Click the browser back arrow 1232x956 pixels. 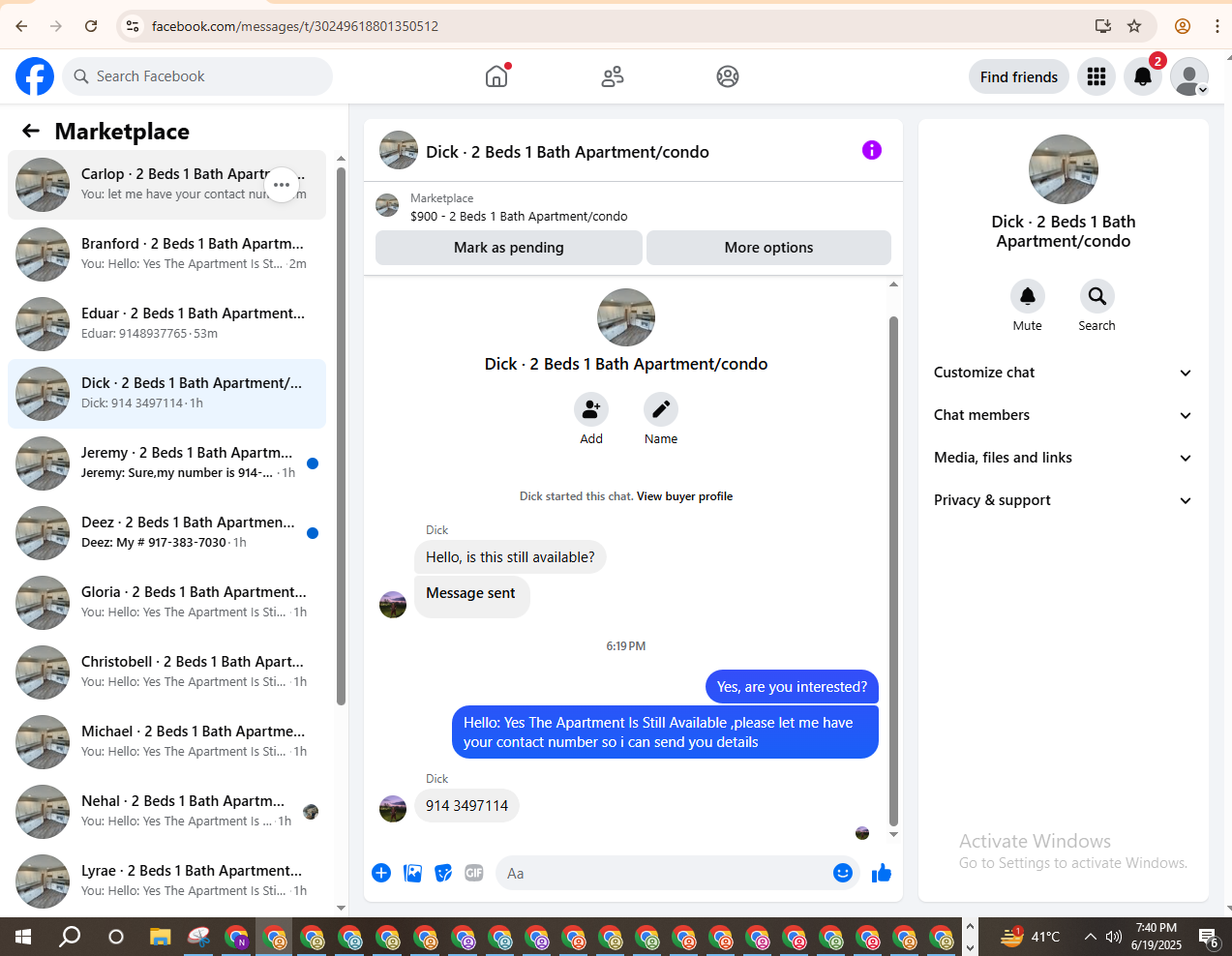(21, 26)
